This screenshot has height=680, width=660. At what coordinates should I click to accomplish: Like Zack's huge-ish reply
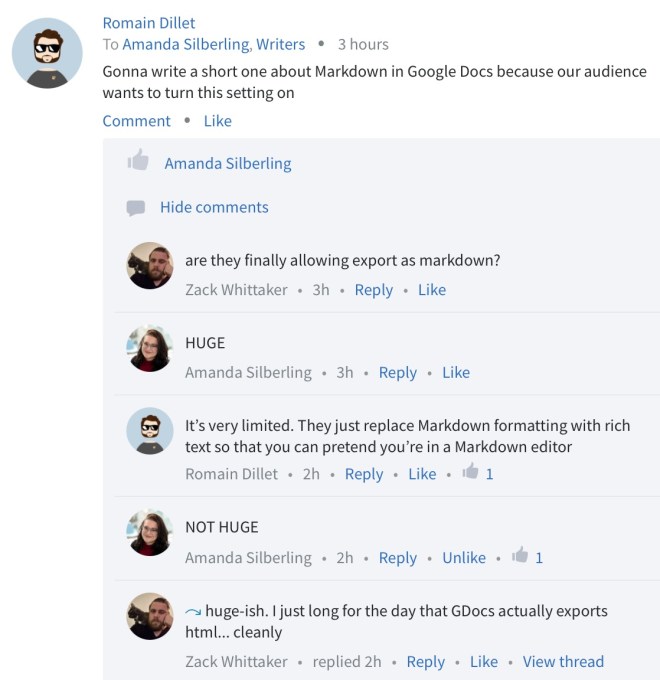point(484,661)
